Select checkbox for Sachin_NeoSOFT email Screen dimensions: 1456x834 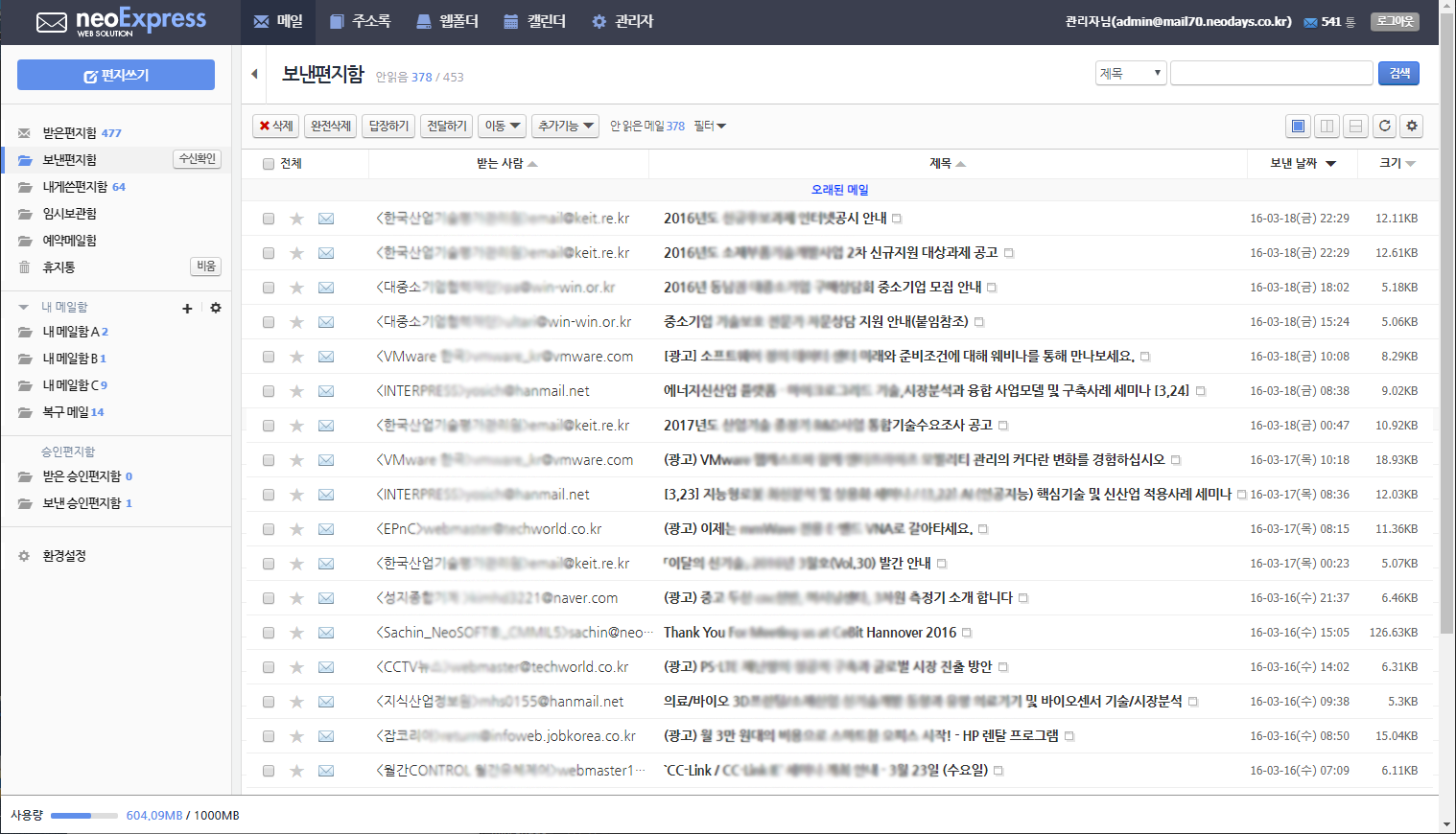(269, 633)
